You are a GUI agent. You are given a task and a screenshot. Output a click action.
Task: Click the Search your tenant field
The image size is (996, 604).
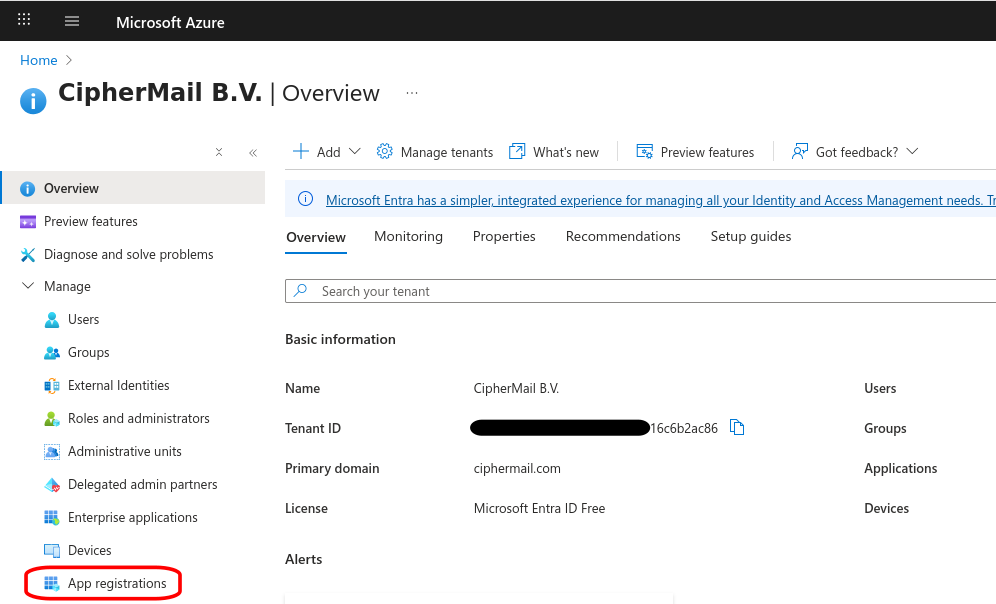tap(500, 291)
